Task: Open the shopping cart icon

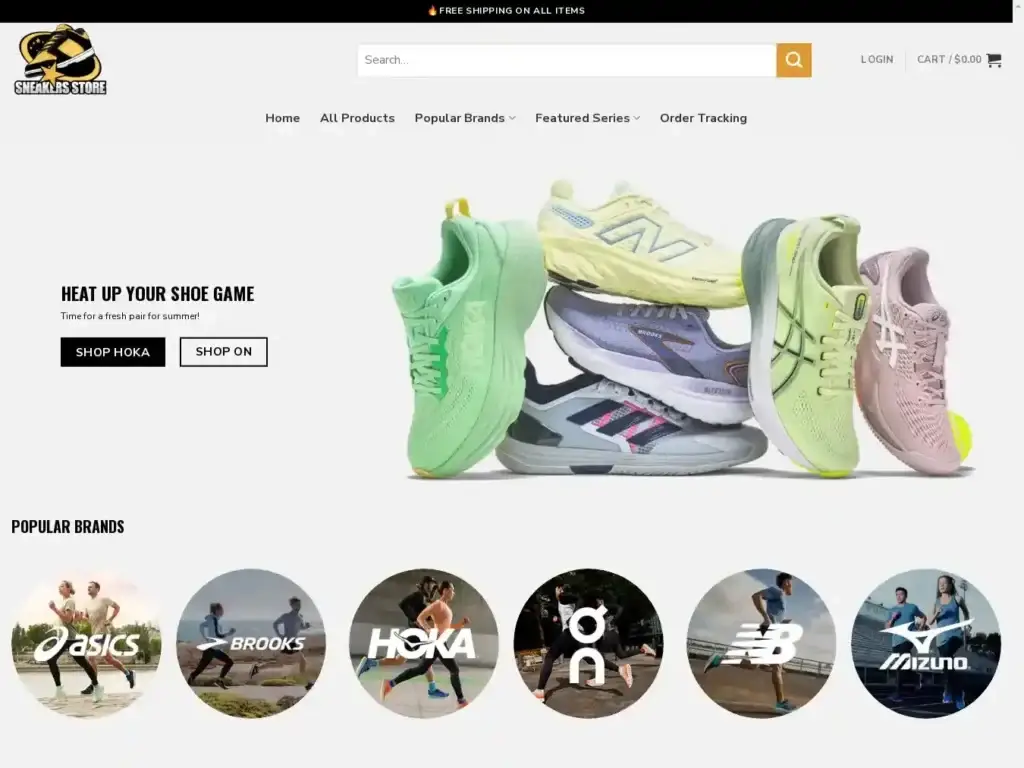Action: click(x=993, y=60)
